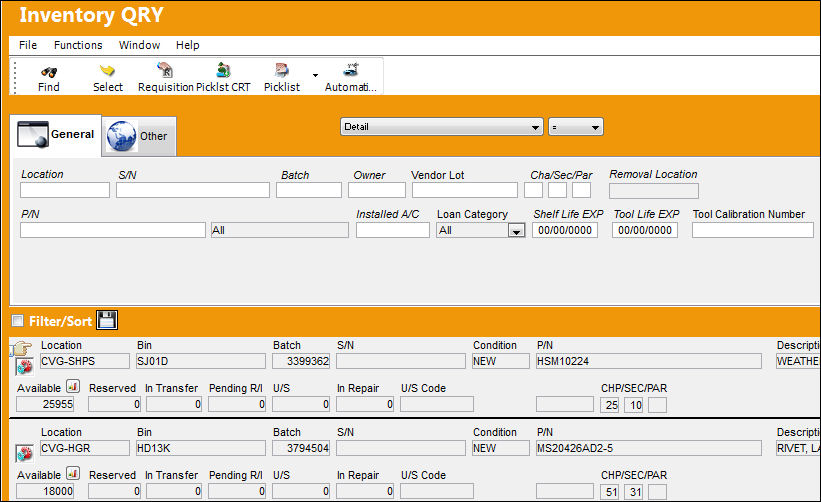Click the Tool Calibration Number field
Viewport: 821px width, 502px height.
point(753,230)
